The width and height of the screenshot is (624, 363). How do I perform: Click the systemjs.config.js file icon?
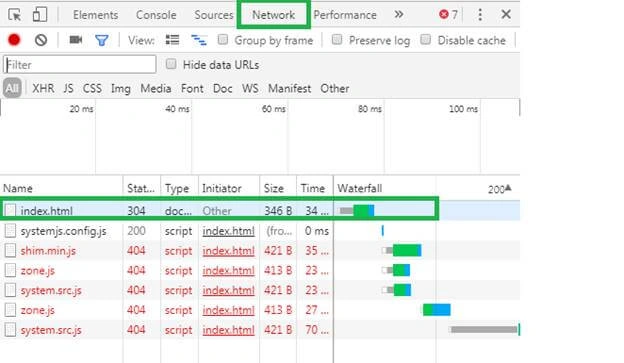click(10, 230)
